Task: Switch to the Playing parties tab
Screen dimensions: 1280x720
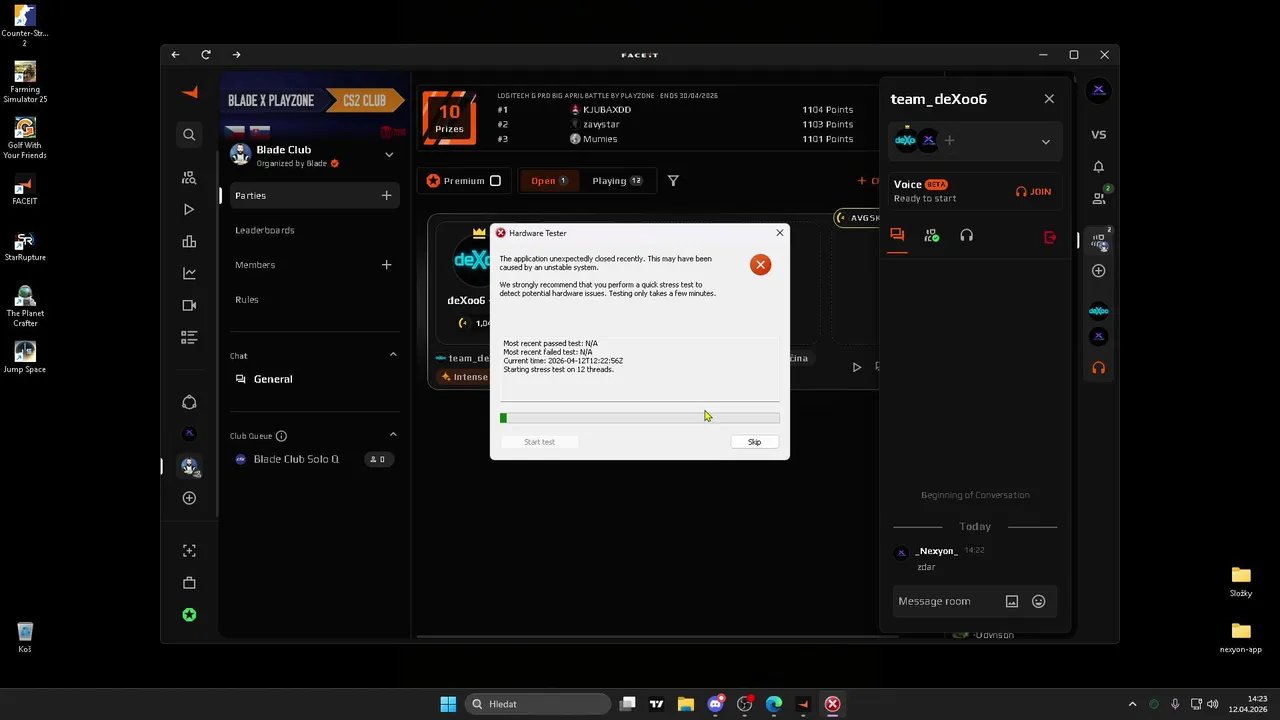Action: click(x=616, y=181)
